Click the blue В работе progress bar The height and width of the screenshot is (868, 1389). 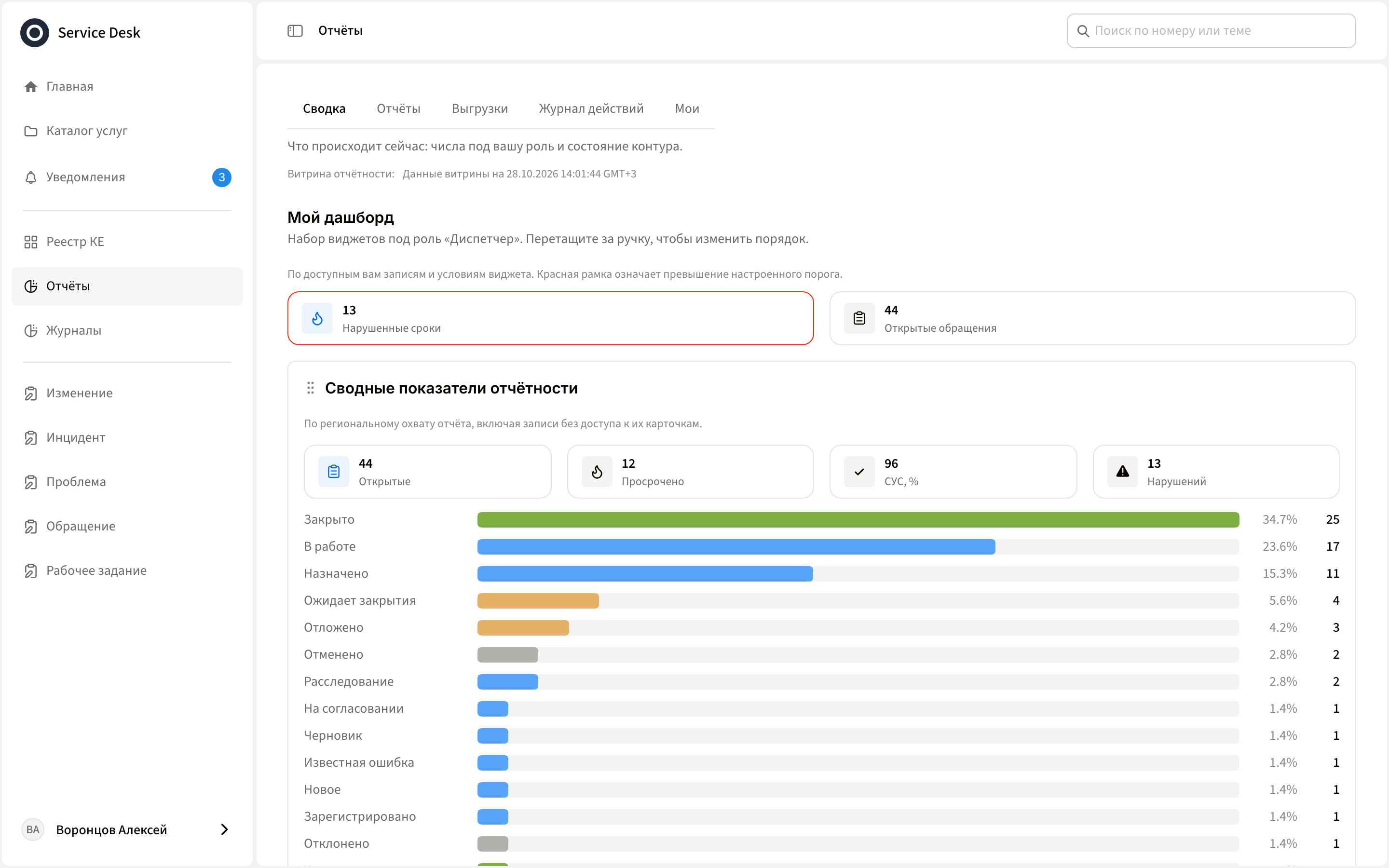tap(736, 546)
